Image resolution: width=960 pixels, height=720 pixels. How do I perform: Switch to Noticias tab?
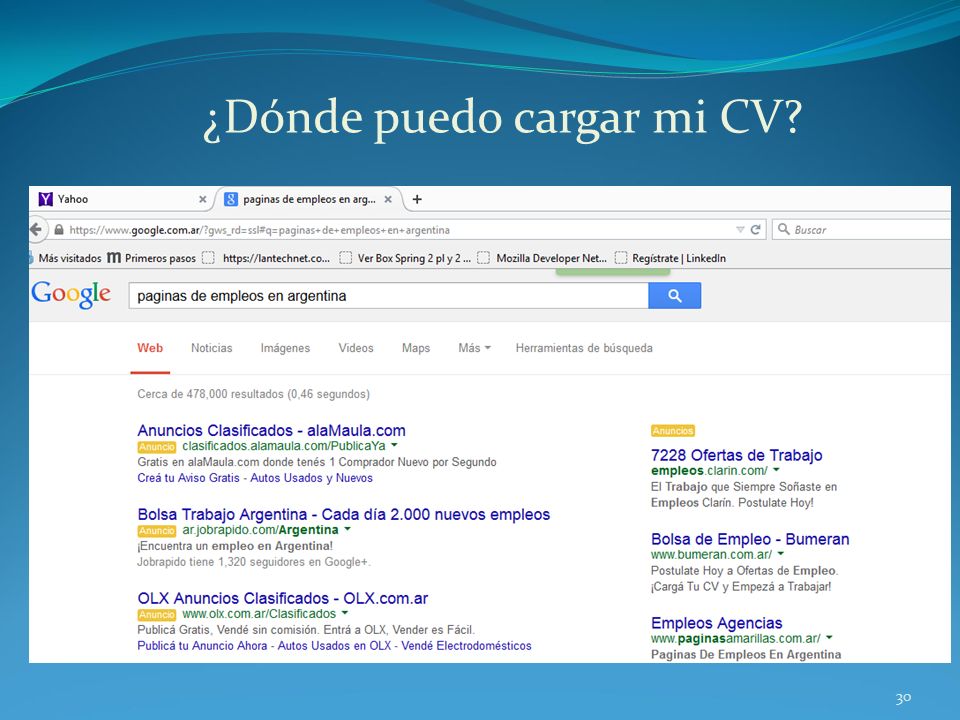pyautogui.click(x=212, y=348)
